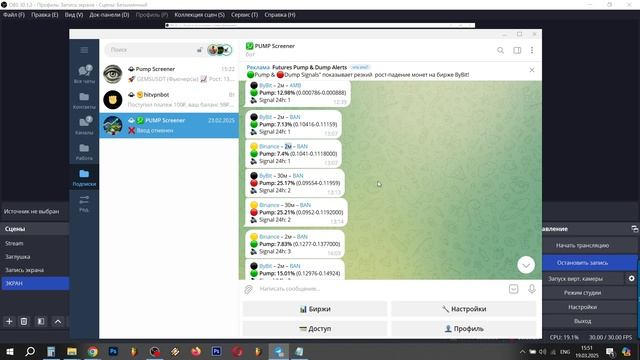
Task: Open virtual camera settings gear icon
Action: (631, 279)
